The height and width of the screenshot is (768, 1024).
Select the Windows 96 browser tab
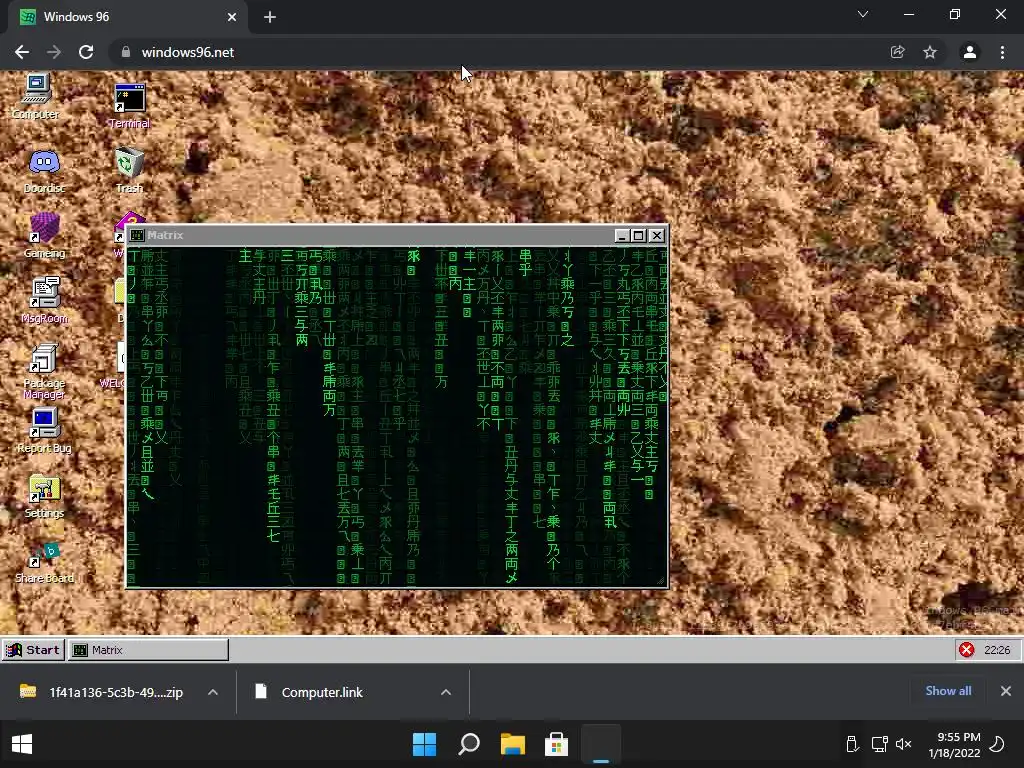pyautogui.click(x=127, y=17)
